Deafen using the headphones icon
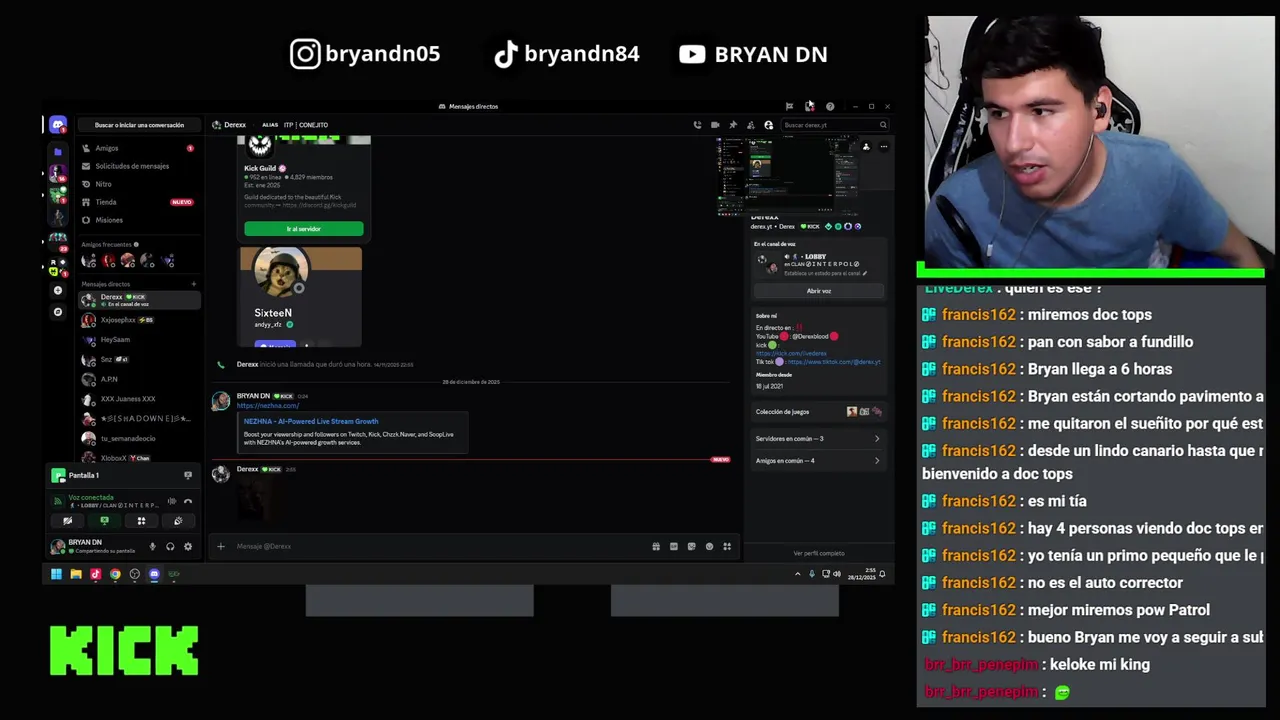 point(170,546)
